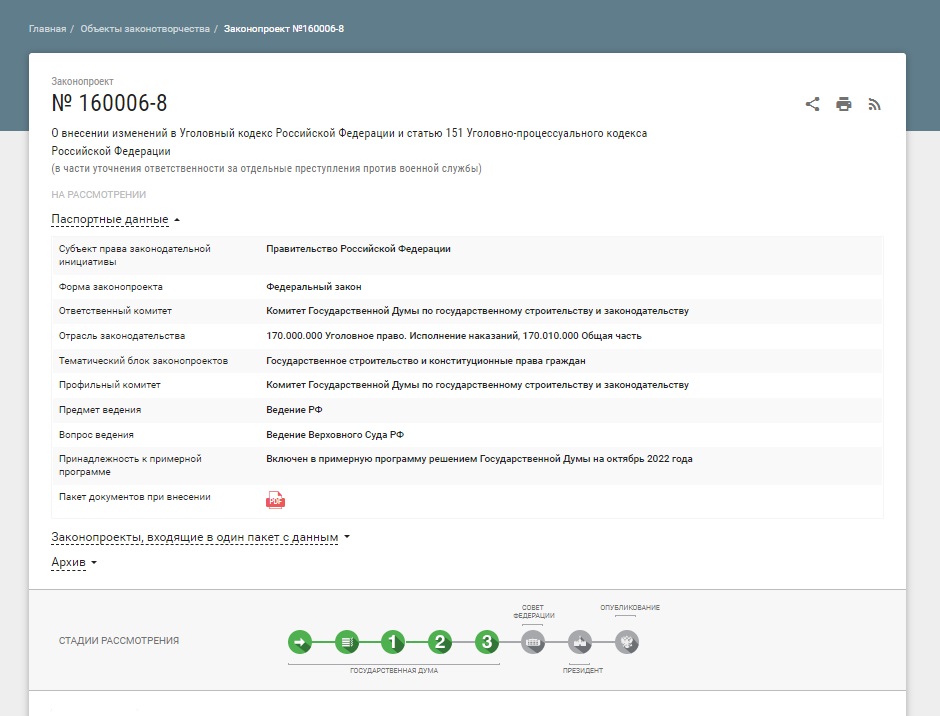Click the Federation Council stage icon
The image size is (940, 716).
click(x=533, y=642)
